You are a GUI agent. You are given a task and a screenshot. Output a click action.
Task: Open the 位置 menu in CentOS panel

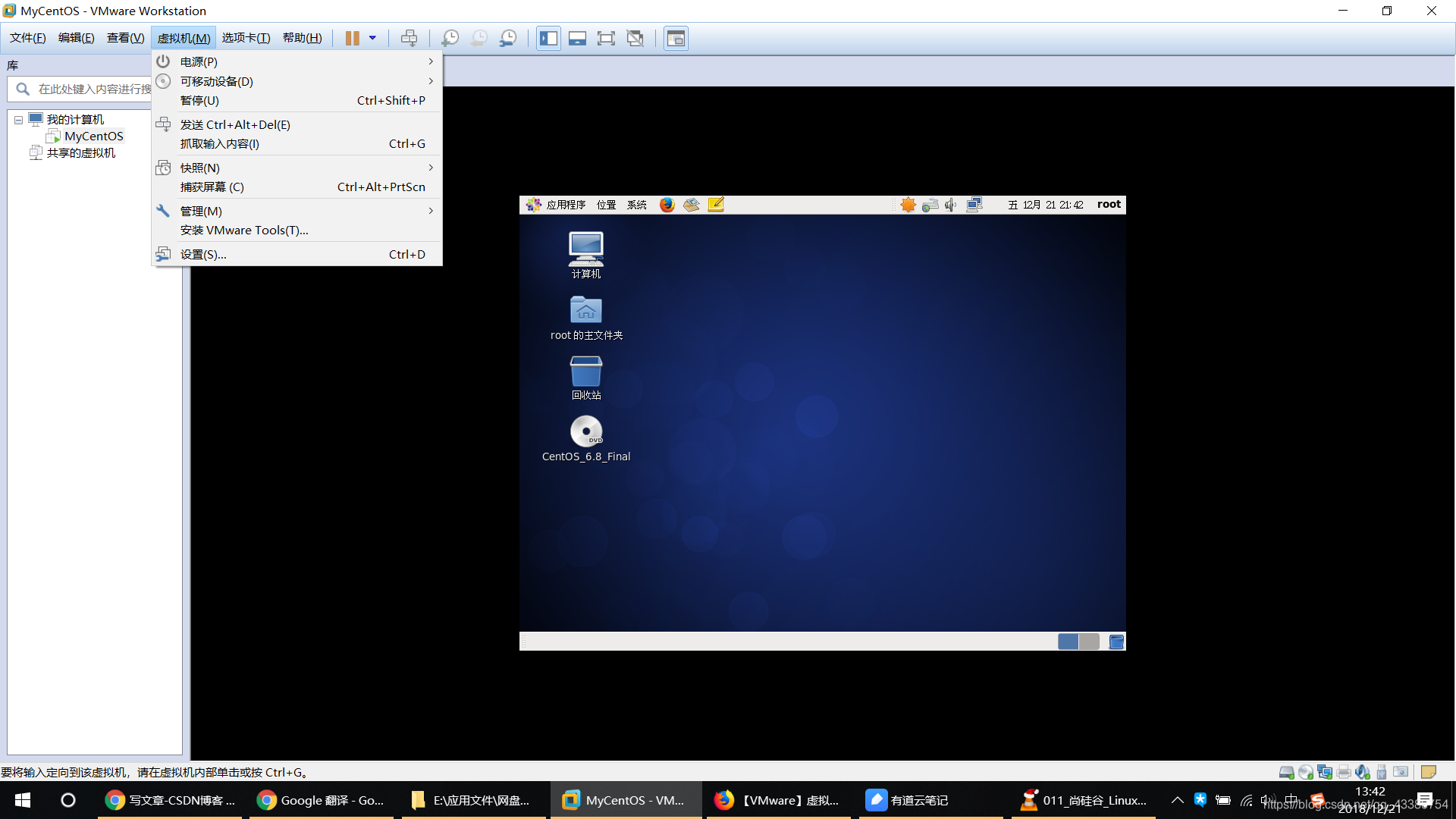[606, 205]
